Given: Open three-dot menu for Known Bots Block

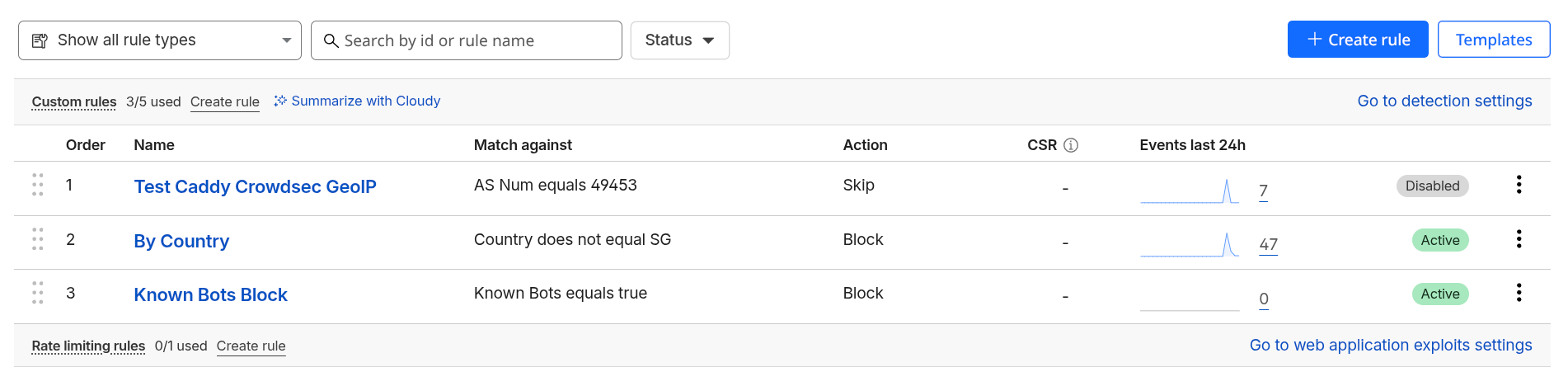Looking at the screenshot, I should click(x=1519, y=293).
